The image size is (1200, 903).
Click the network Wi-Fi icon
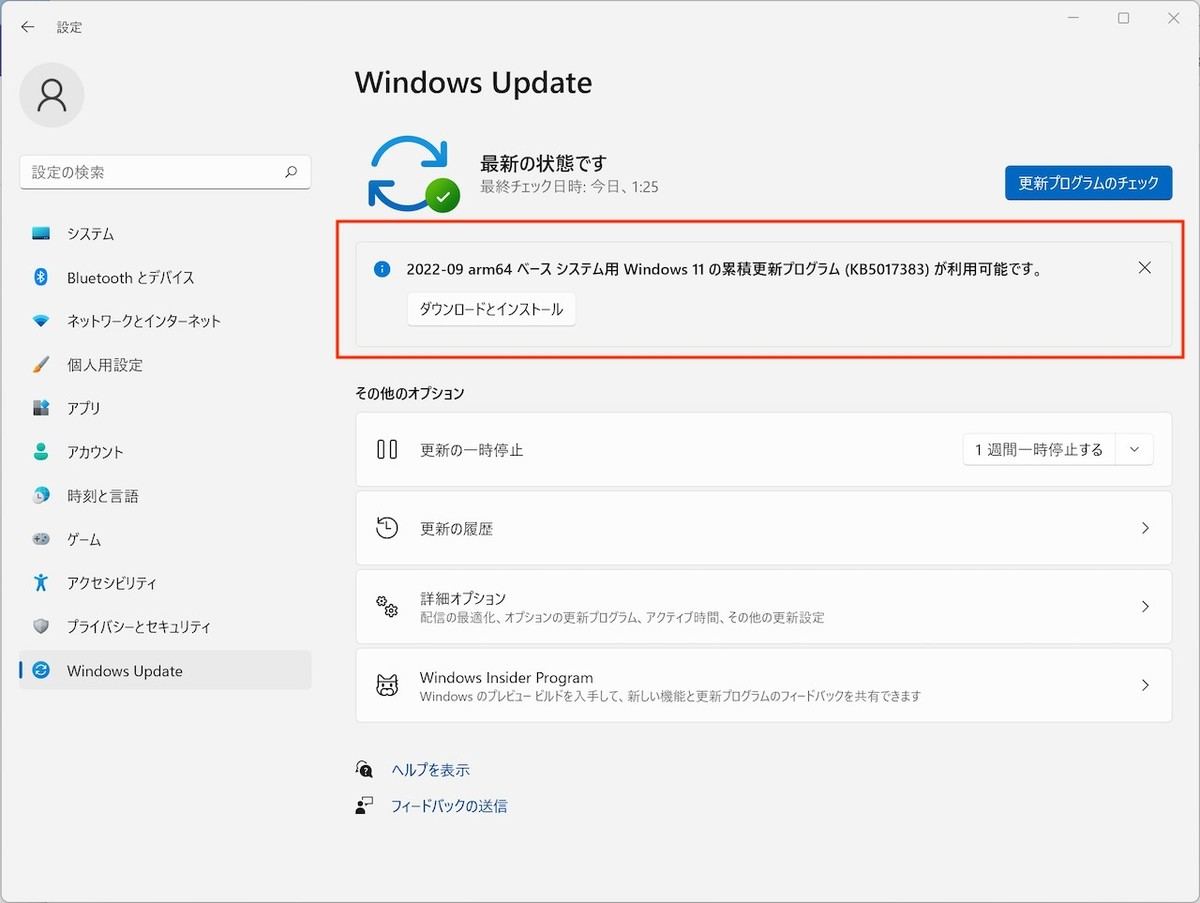41,321
